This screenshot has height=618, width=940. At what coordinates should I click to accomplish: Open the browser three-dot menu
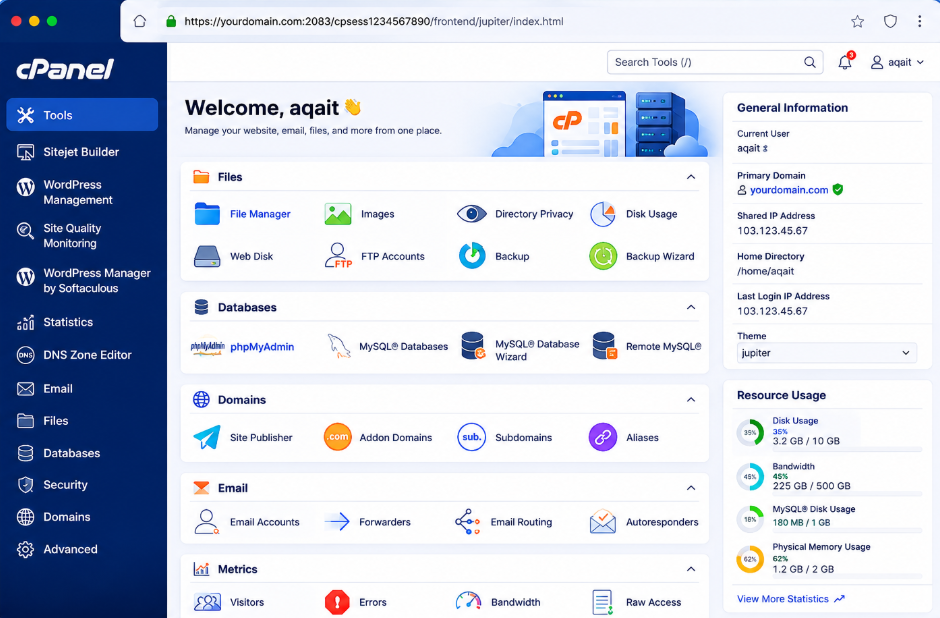pyautogui.click(x=919, y=22)
